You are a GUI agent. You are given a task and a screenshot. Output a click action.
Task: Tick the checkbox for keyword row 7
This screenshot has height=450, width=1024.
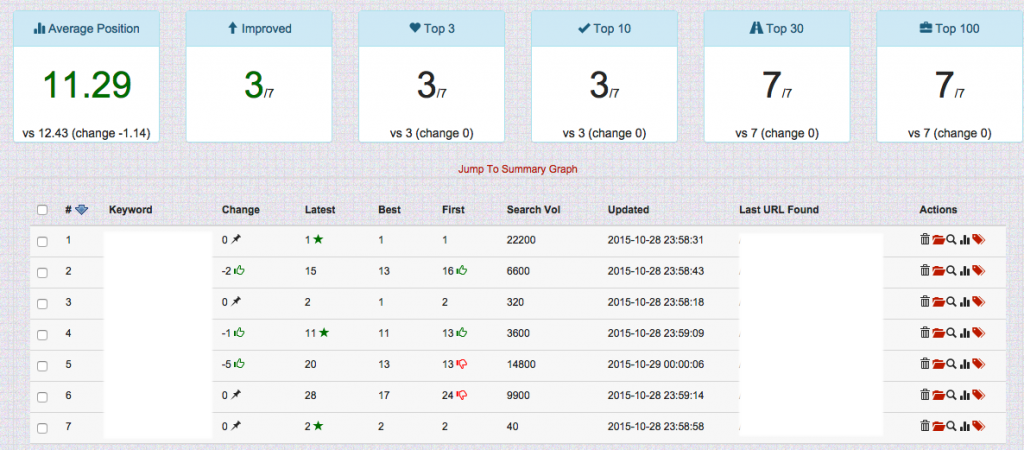coord(42,427)
